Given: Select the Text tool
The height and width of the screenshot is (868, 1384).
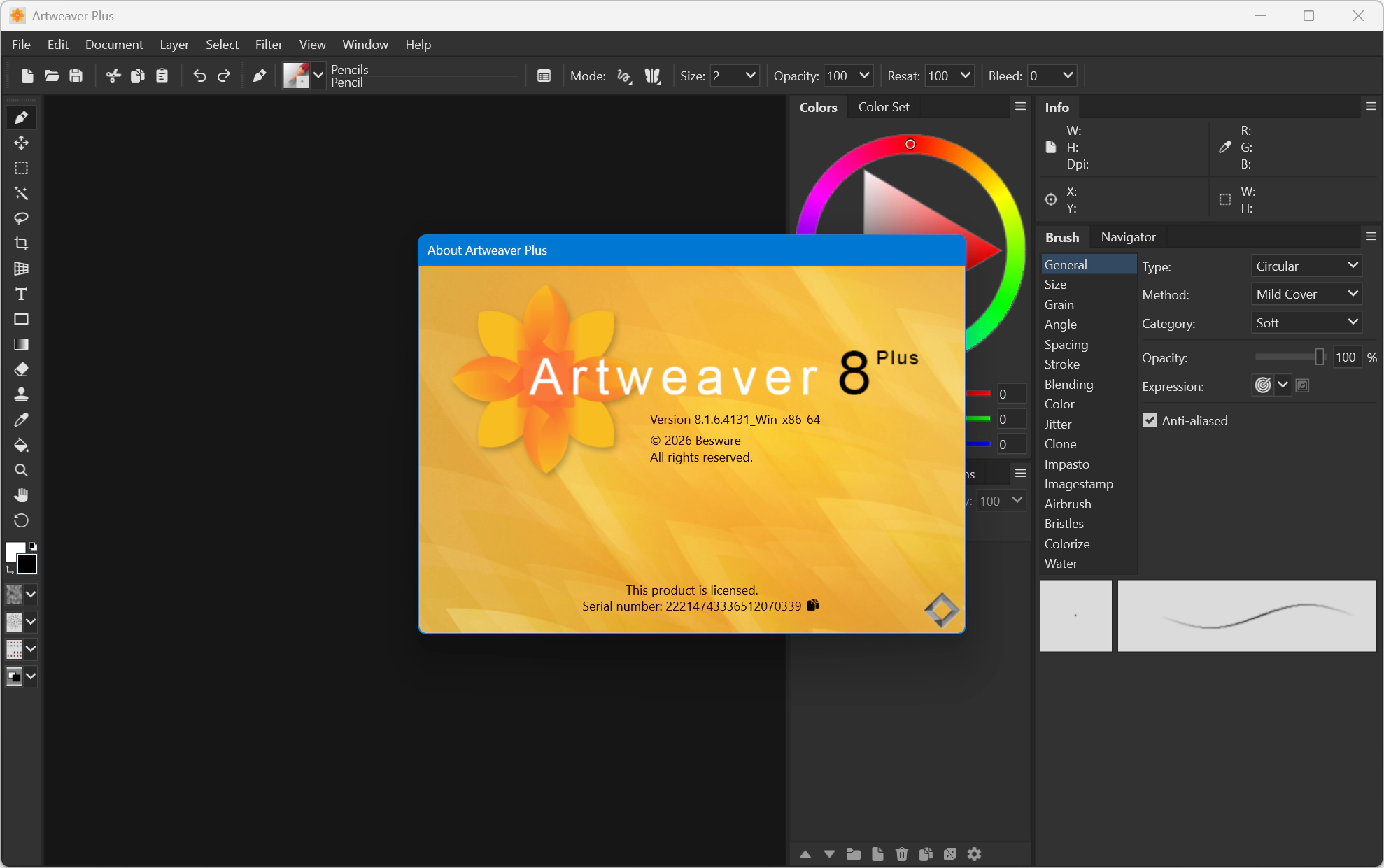Looking at the screenshot, I should point(21,294).
